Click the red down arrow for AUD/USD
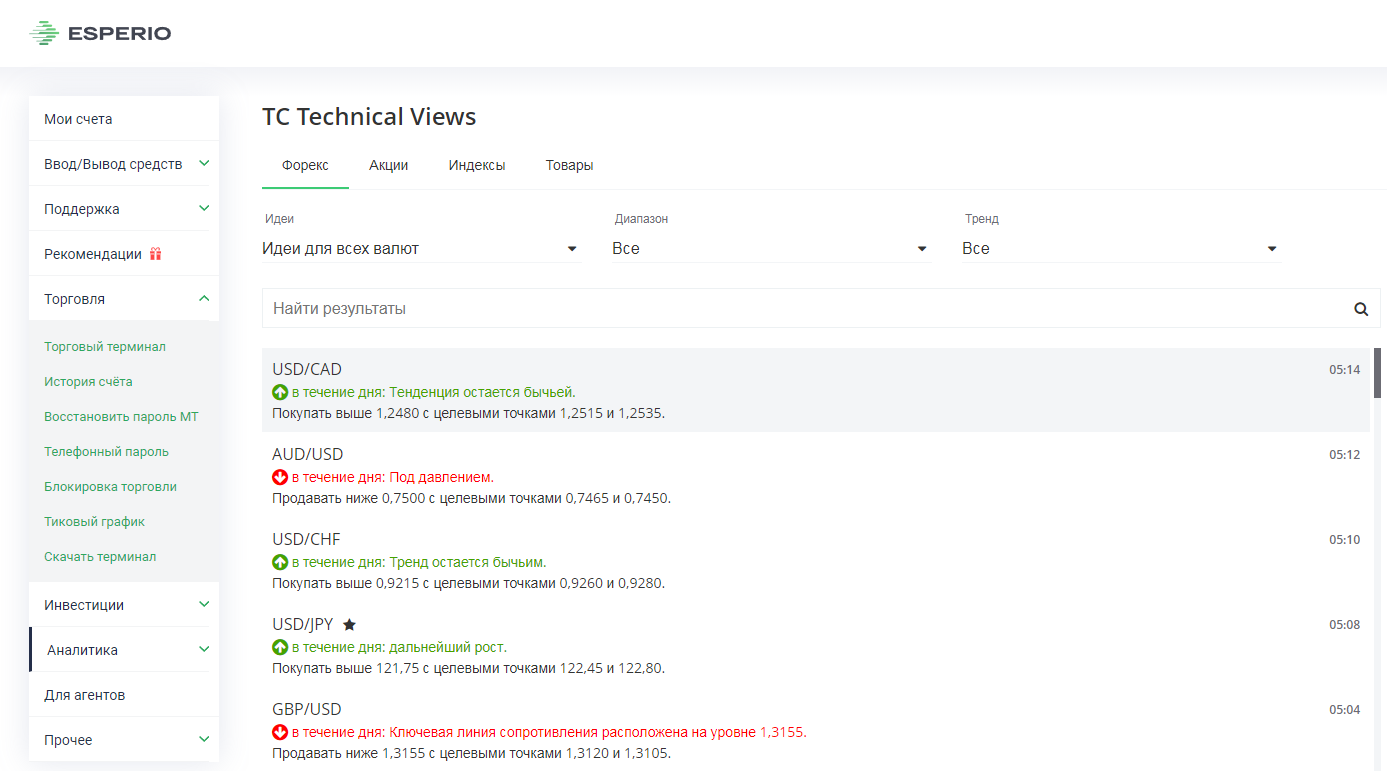 click(x=280, y=477)
